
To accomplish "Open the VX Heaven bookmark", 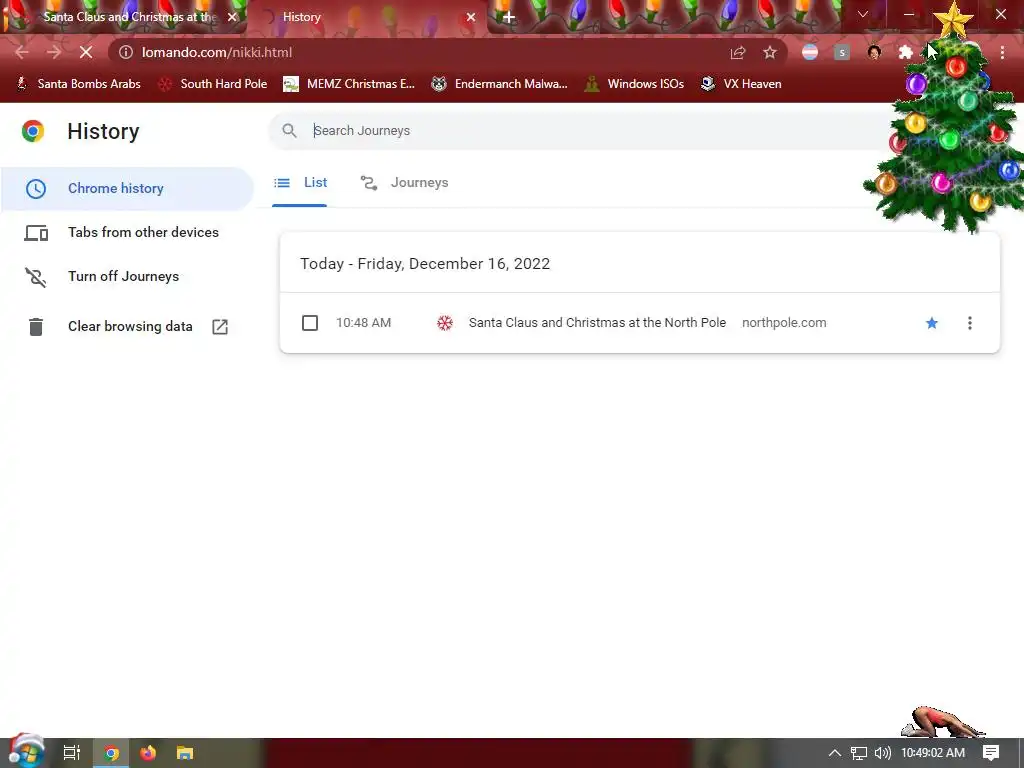I will pos(741,84).
